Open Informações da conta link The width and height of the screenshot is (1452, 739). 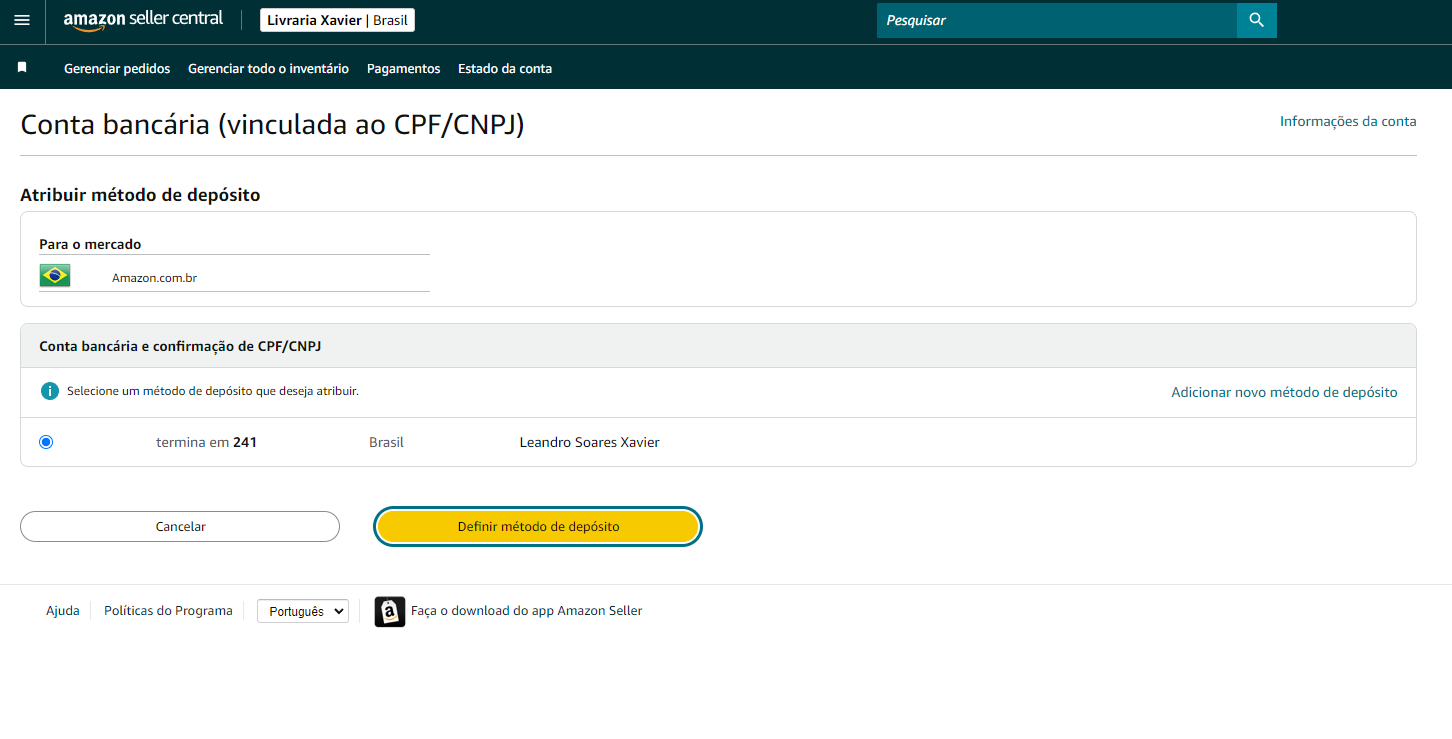click(x=1348, y=121)
